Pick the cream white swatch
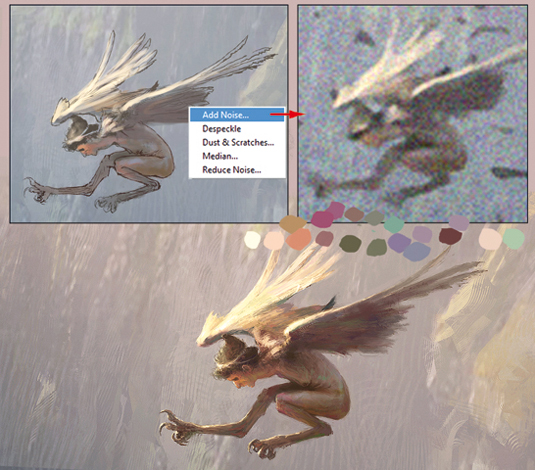Viewport: 535px width, 470px height. pyautogui.click(x=252, y=240)
